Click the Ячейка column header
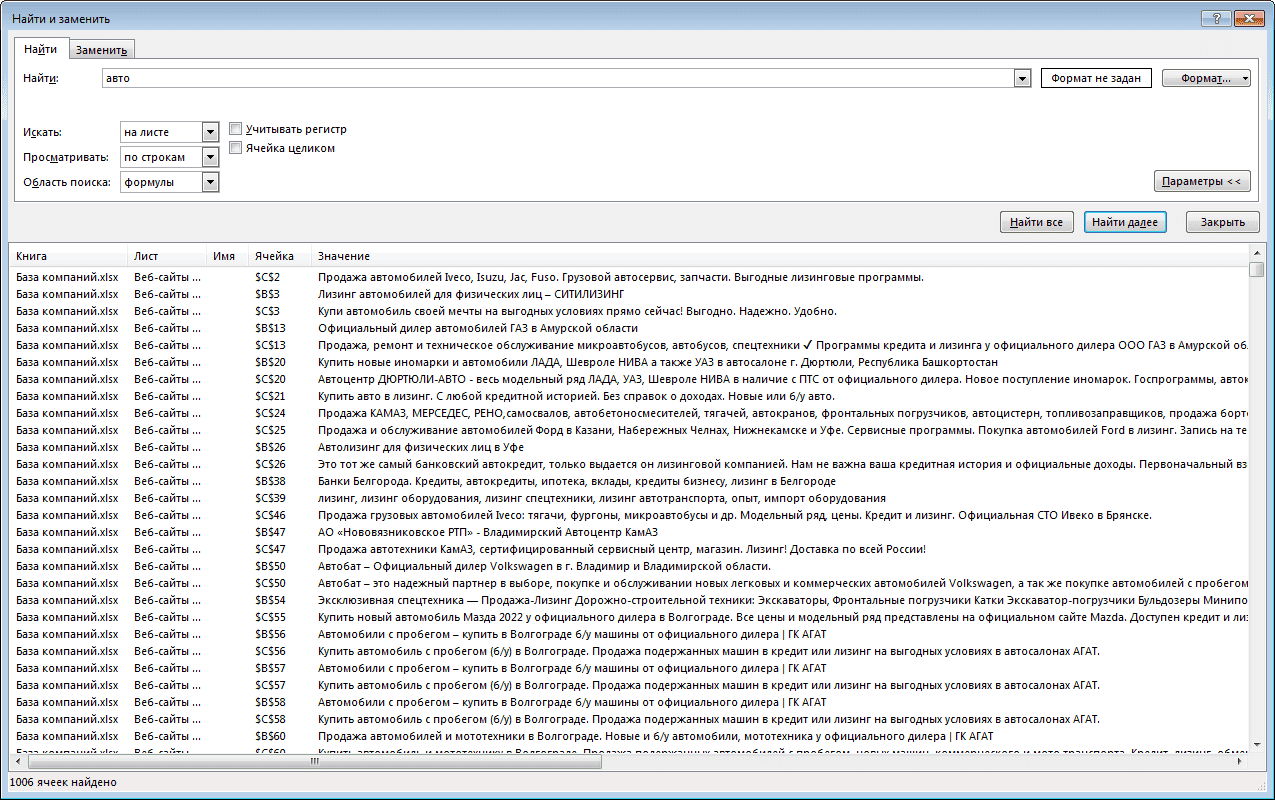 pyautogui.click(x=279, y=256)
